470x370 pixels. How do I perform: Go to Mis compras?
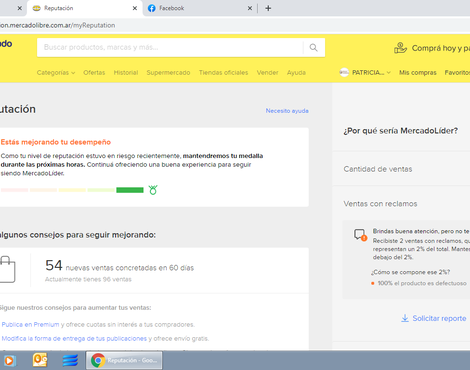[x=418, y=72]
